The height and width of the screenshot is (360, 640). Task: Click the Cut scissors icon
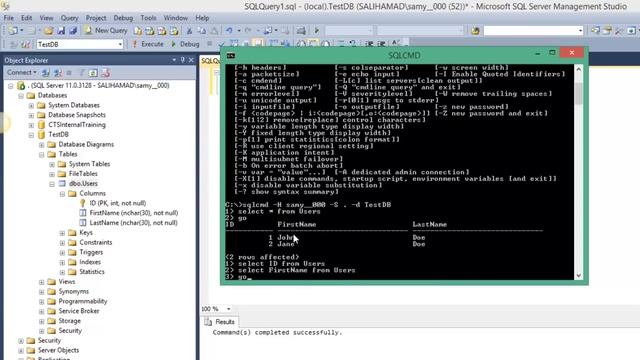click(189, 31)
